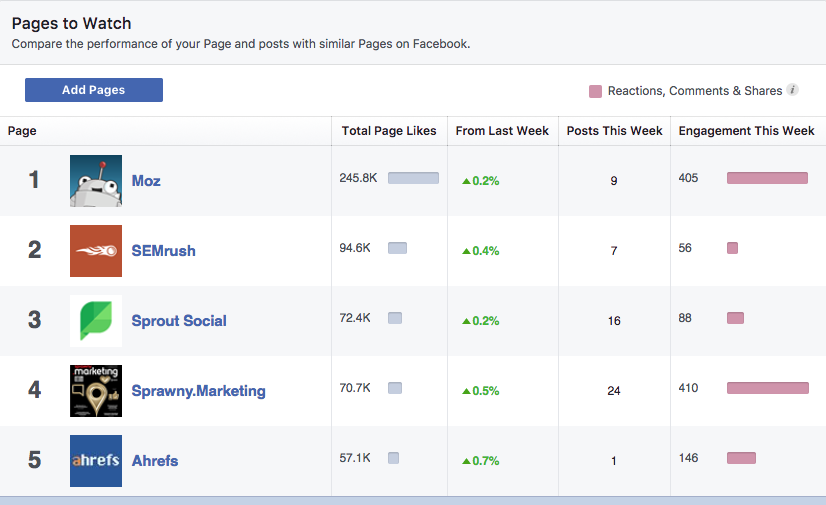Click the Total Page Likes column header
Image resolution: width=826 pixels, height=505 pixels.
coord(389,131)
